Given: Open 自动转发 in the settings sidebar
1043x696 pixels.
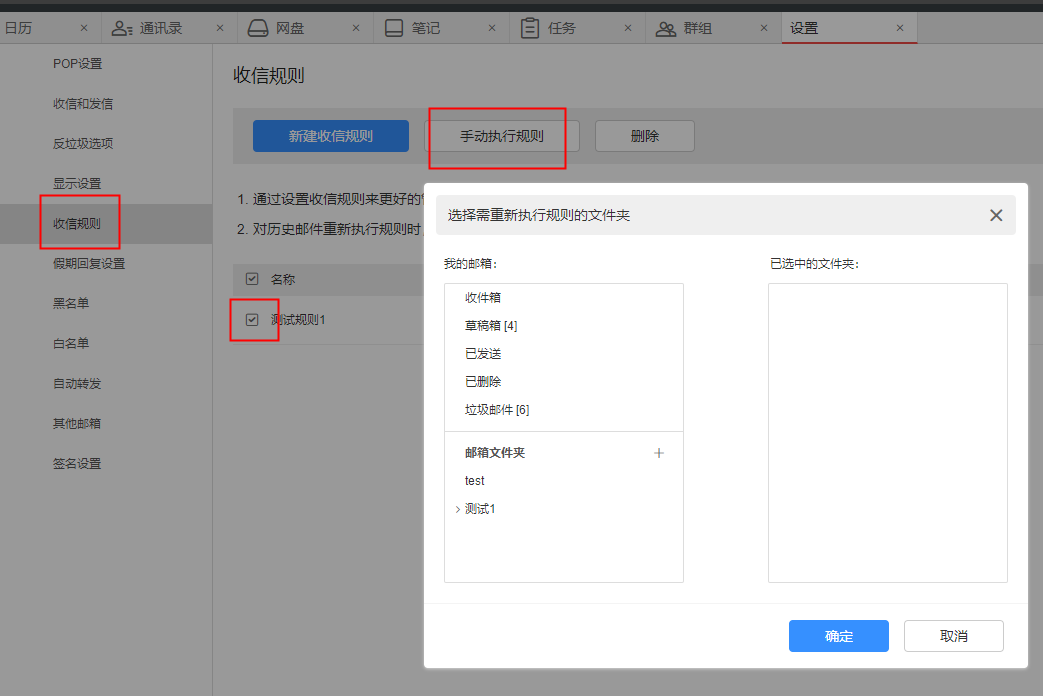Looking at the screenshot, I should click(77, 383).
